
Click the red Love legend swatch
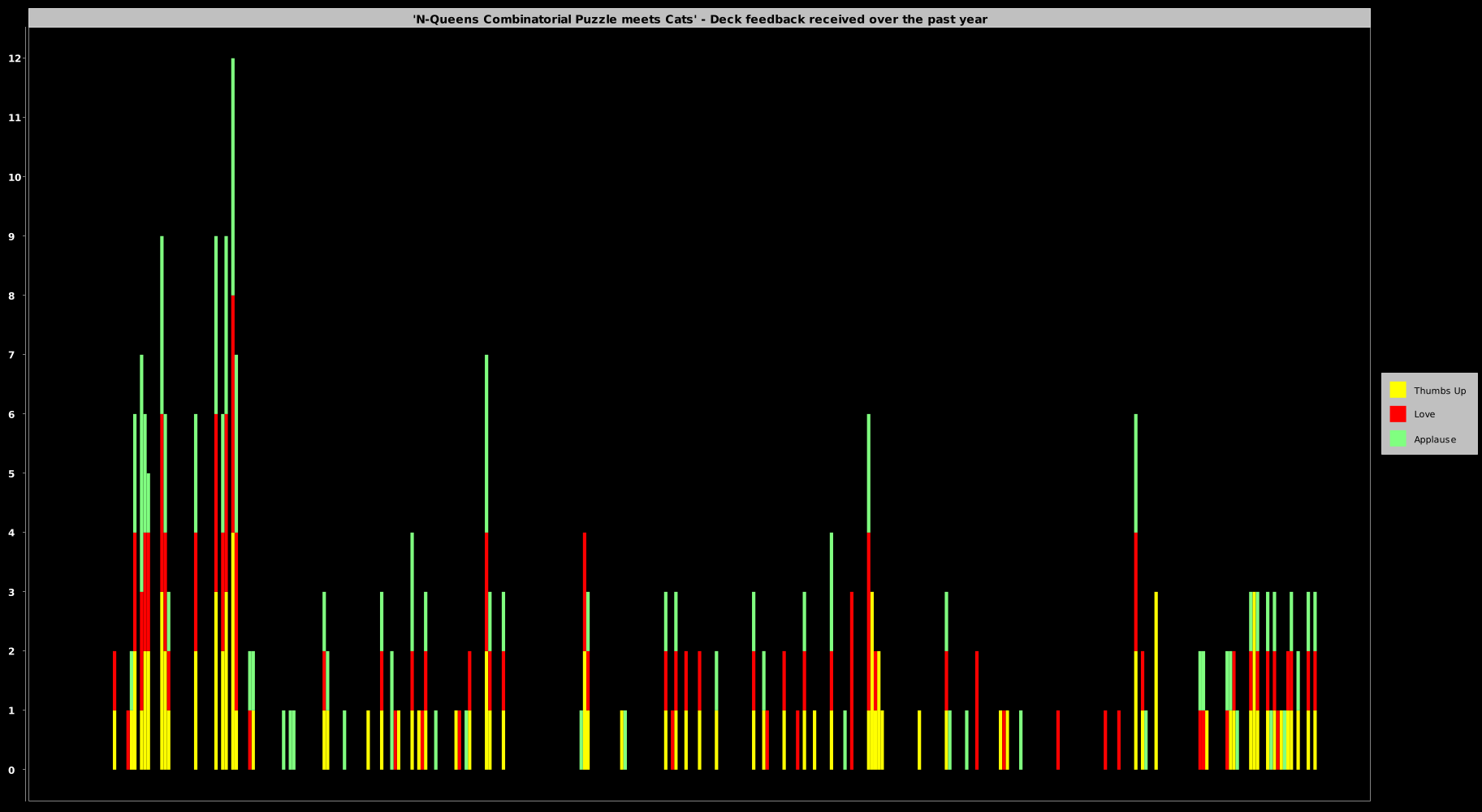[x=1398, y=414]
